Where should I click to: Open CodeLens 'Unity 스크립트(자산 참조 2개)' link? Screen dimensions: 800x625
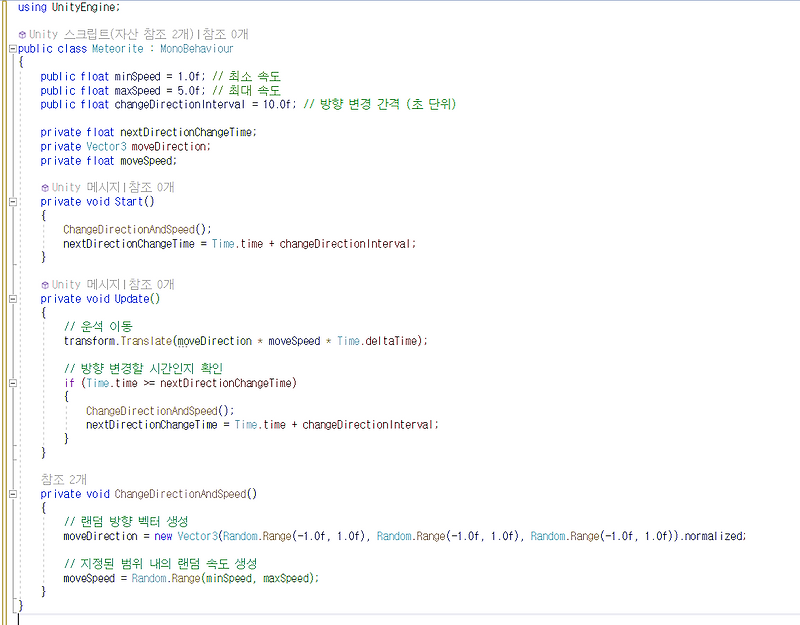(111, 34)
